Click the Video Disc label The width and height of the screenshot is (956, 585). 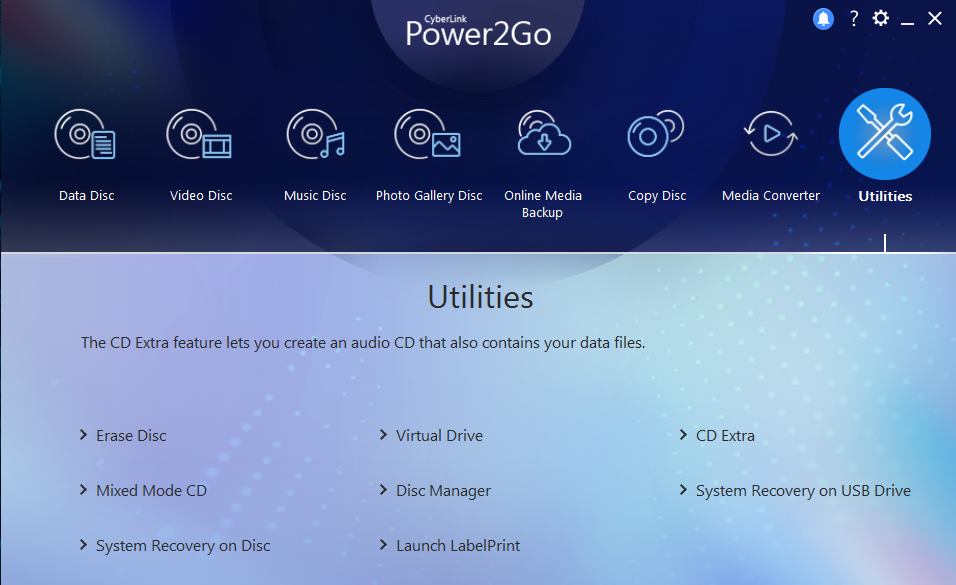(x=201, y=196)
